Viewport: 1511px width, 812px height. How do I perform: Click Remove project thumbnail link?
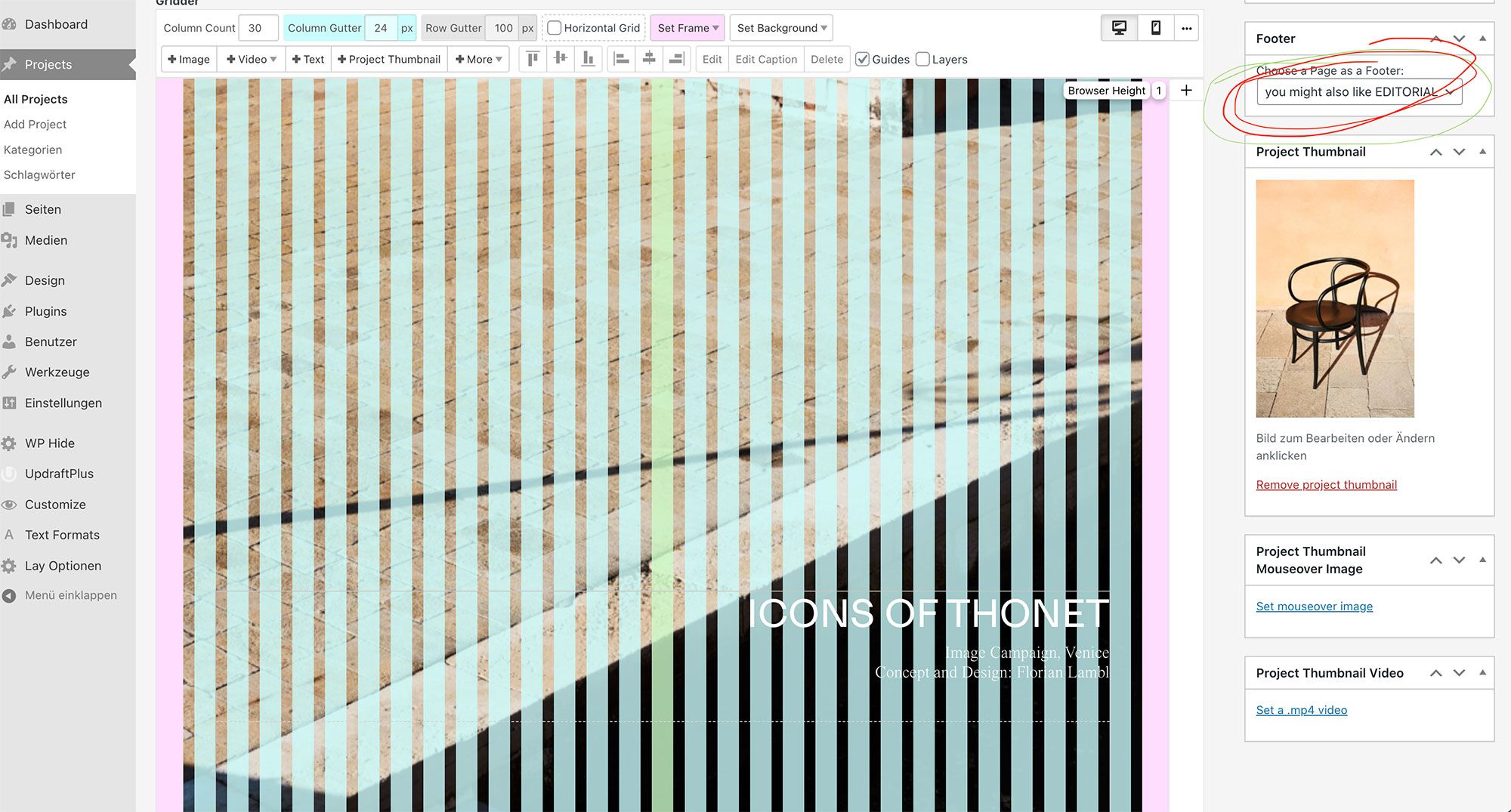pyautogui.click(x=1326, y=485)
